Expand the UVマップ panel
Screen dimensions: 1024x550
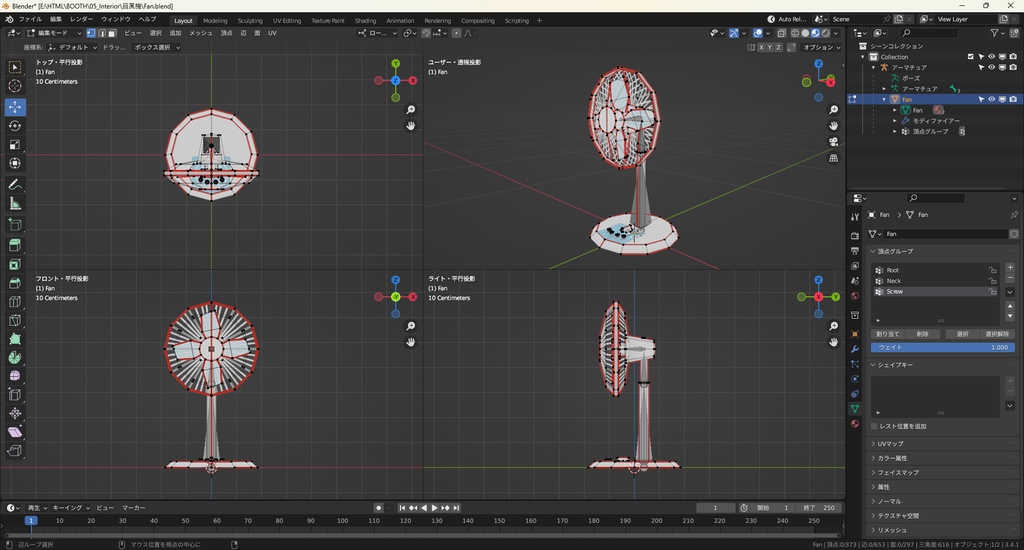(888, 443)
